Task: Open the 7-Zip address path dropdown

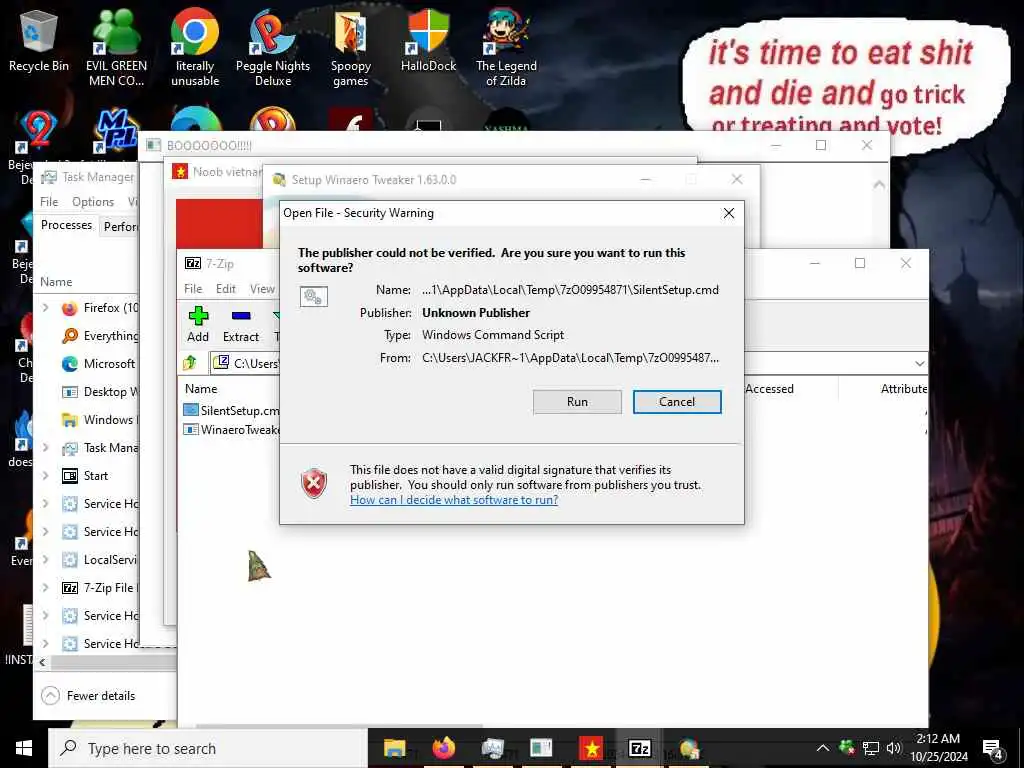Action: click(x=920, y=363)
